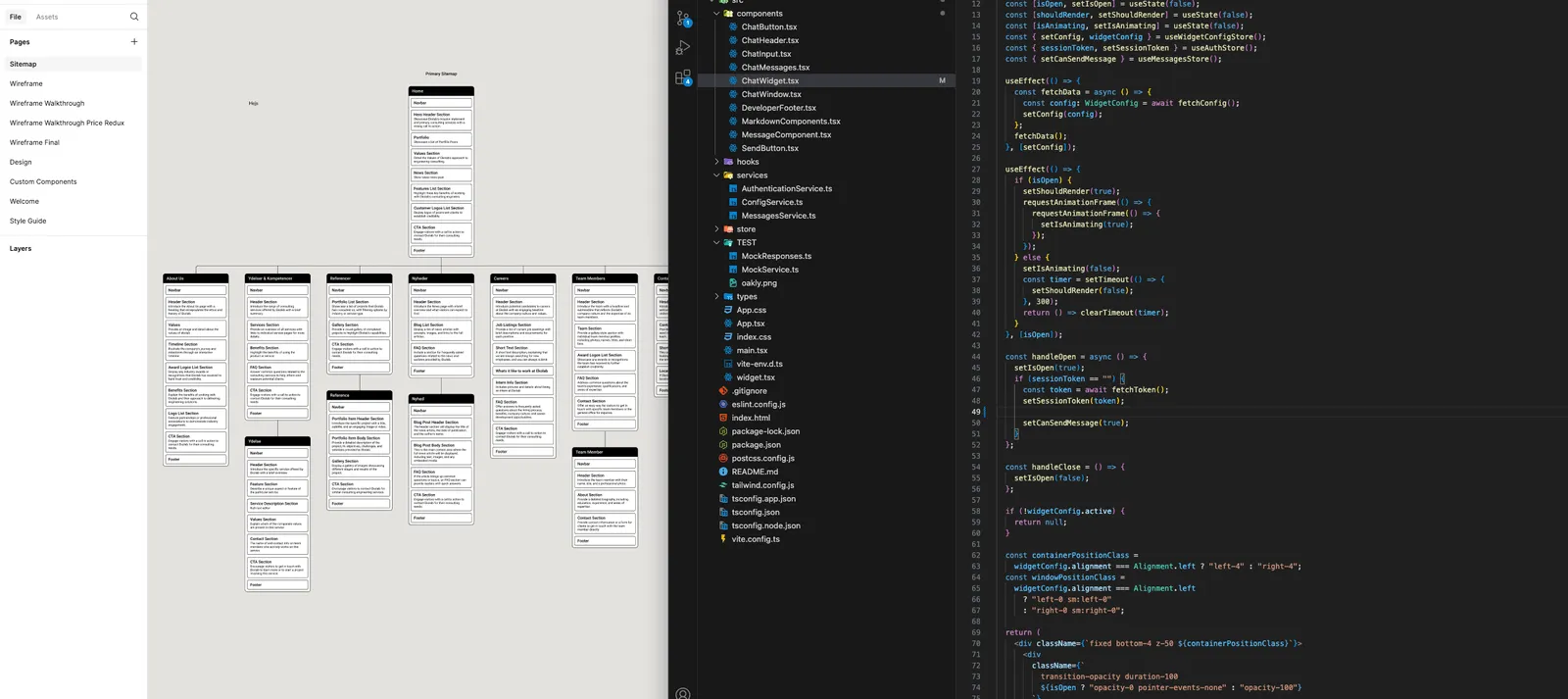Expand the store folder
This screenshot has height=699, width=1568.
[716, 229]
